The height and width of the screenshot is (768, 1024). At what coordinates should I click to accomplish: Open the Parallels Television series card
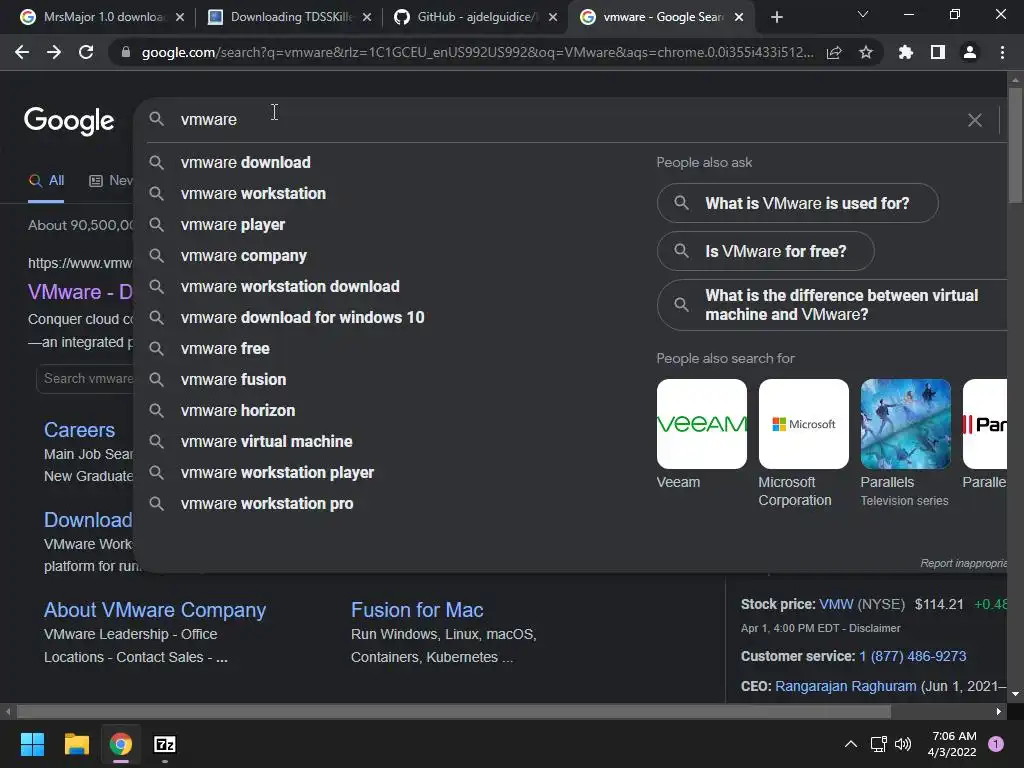[905, 443]
